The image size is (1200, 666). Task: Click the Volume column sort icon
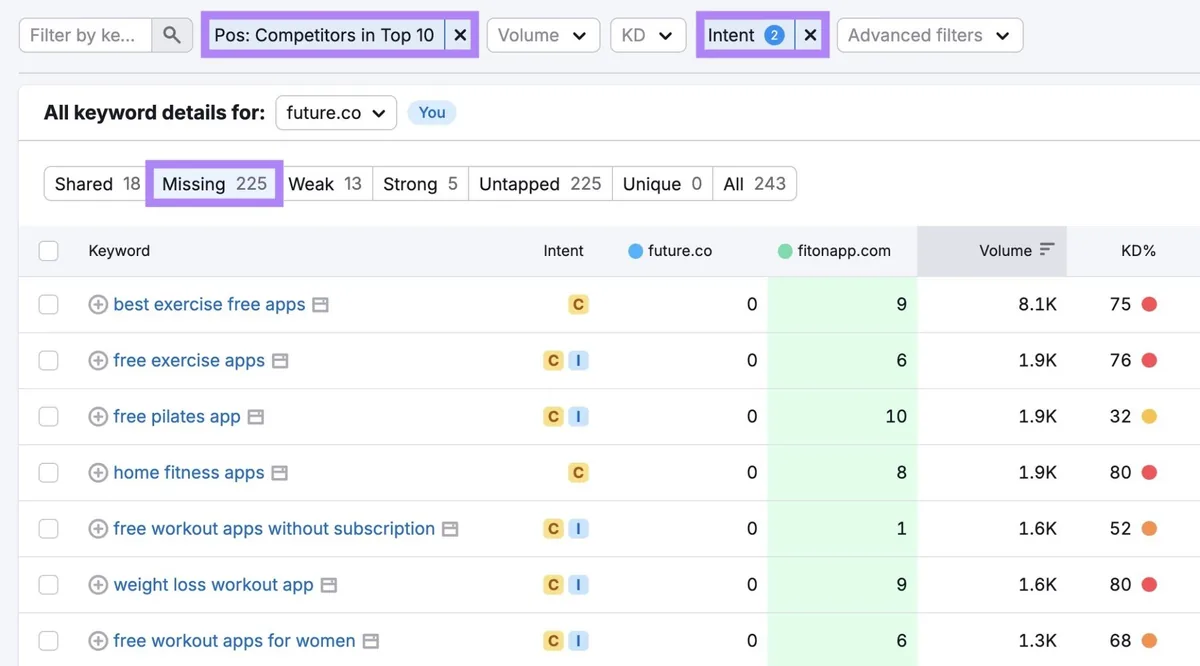coord(1047,250)
